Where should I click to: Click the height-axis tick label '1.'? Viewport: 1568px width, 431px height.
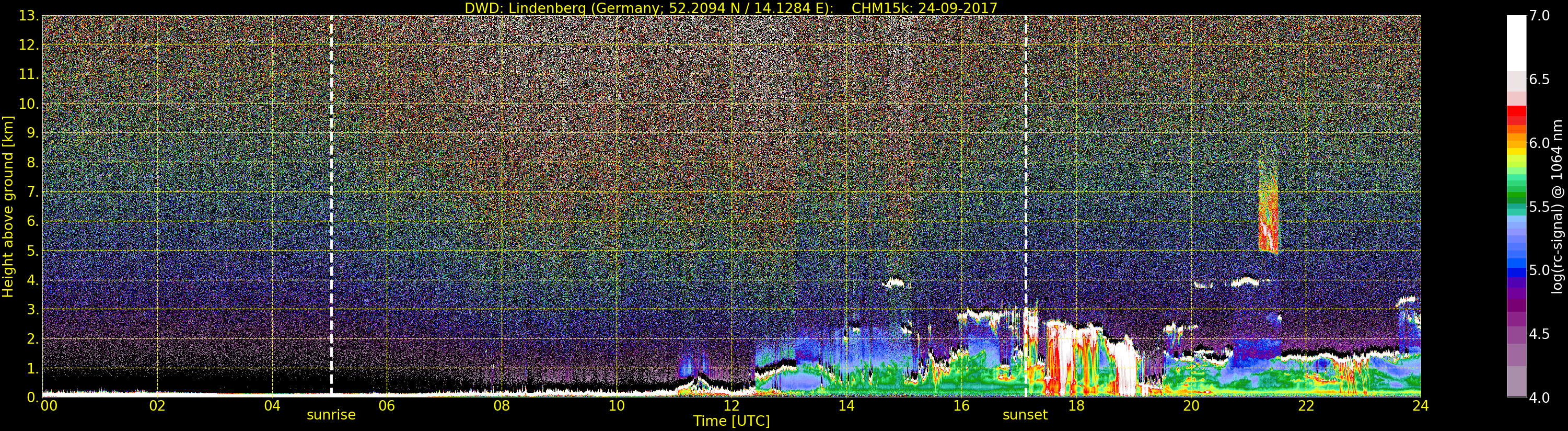coord(32,368)
